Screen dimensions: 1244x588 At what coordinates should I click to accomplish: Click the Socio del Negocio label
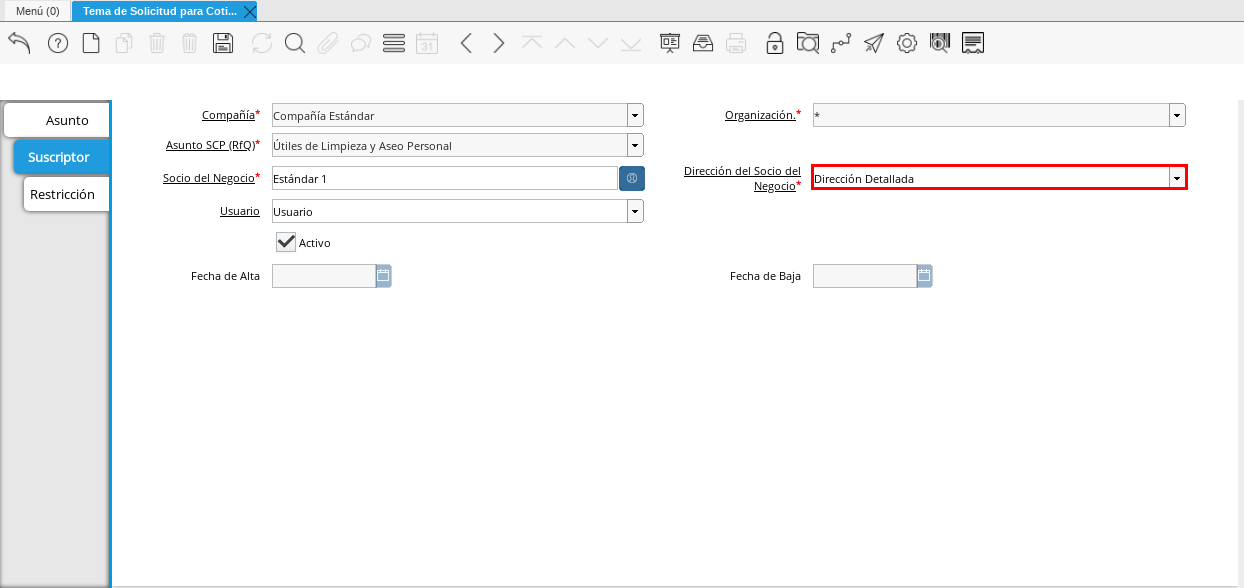[209, 178]
